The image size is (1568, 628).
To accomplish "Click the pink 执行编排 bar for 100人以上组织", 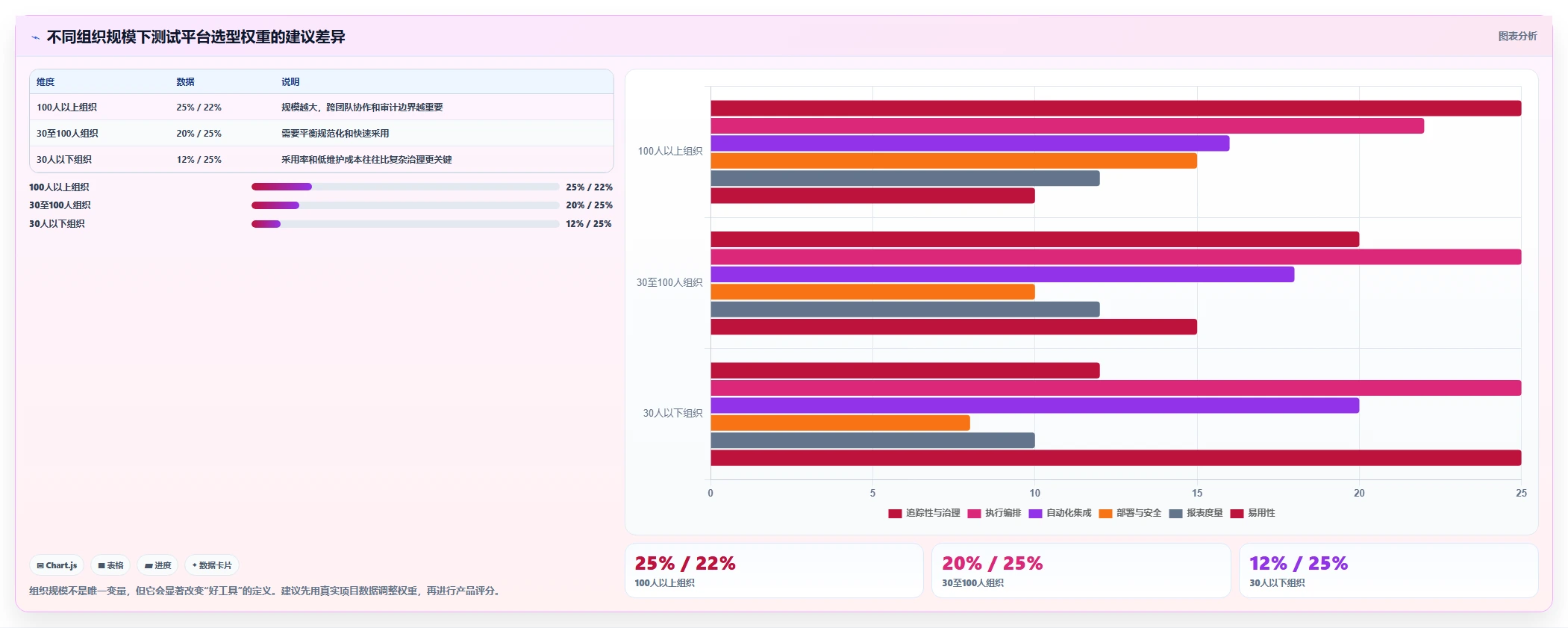I will click(x=1067, y=126).
